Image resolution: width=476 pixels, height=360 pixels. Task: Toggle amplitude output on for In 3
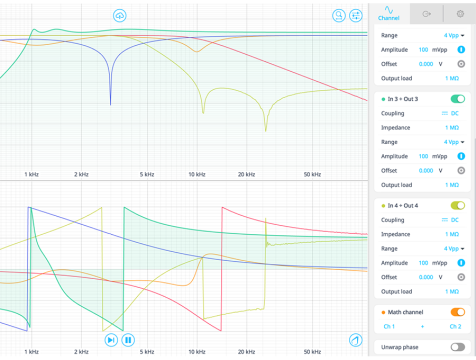[x=461, y=156]
